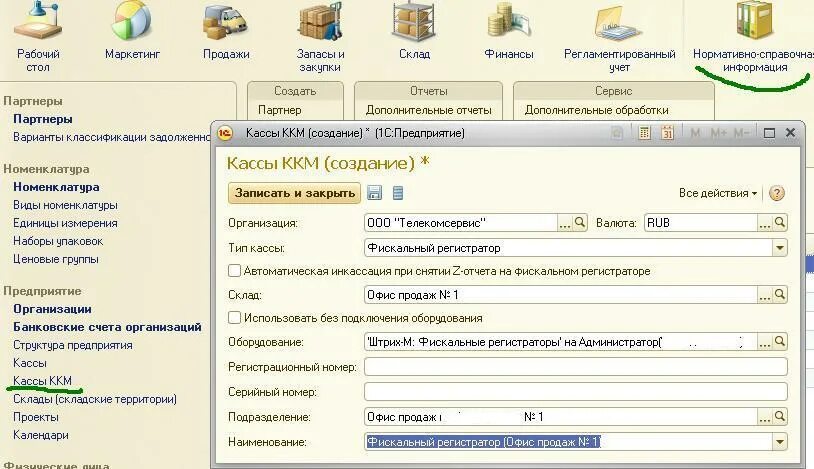Open Склады (складские территории) link
The height and width of the screenshot is (469, 814).
tap(95, 399)
